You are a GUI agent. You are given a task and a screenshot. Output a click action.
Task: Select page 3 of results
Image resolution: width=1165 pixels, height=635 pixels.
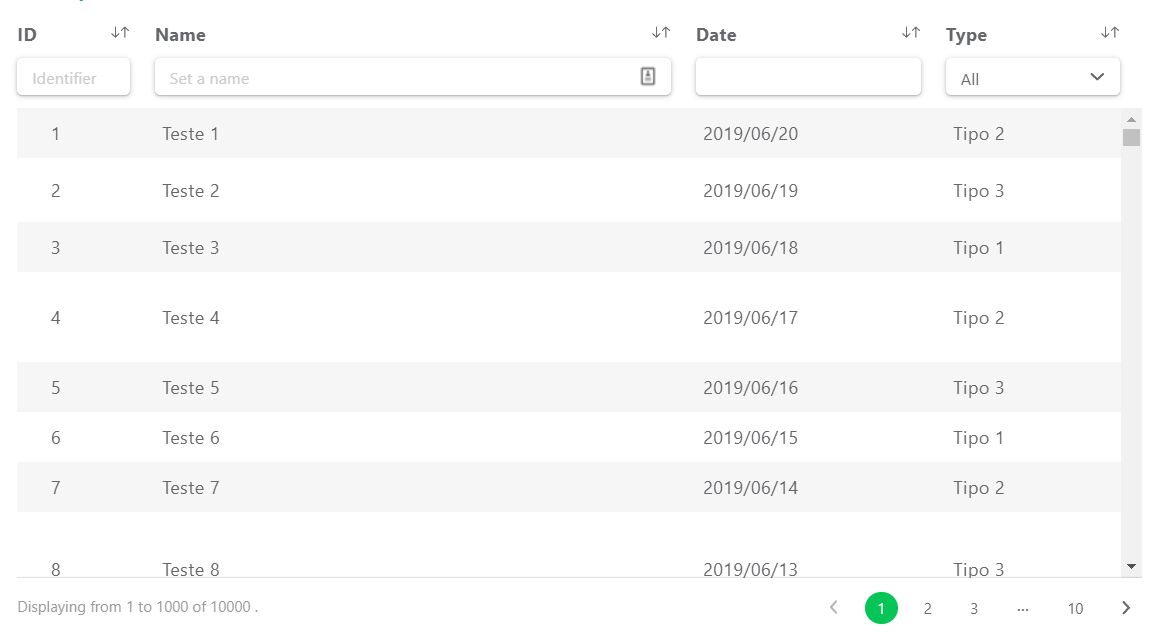973,608
